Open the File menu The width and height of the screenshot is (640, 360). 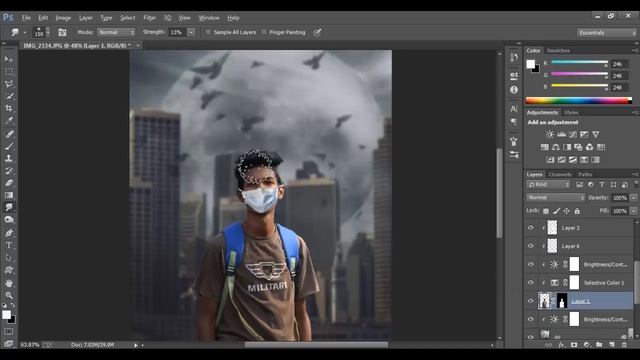click(x=26, y=18)
